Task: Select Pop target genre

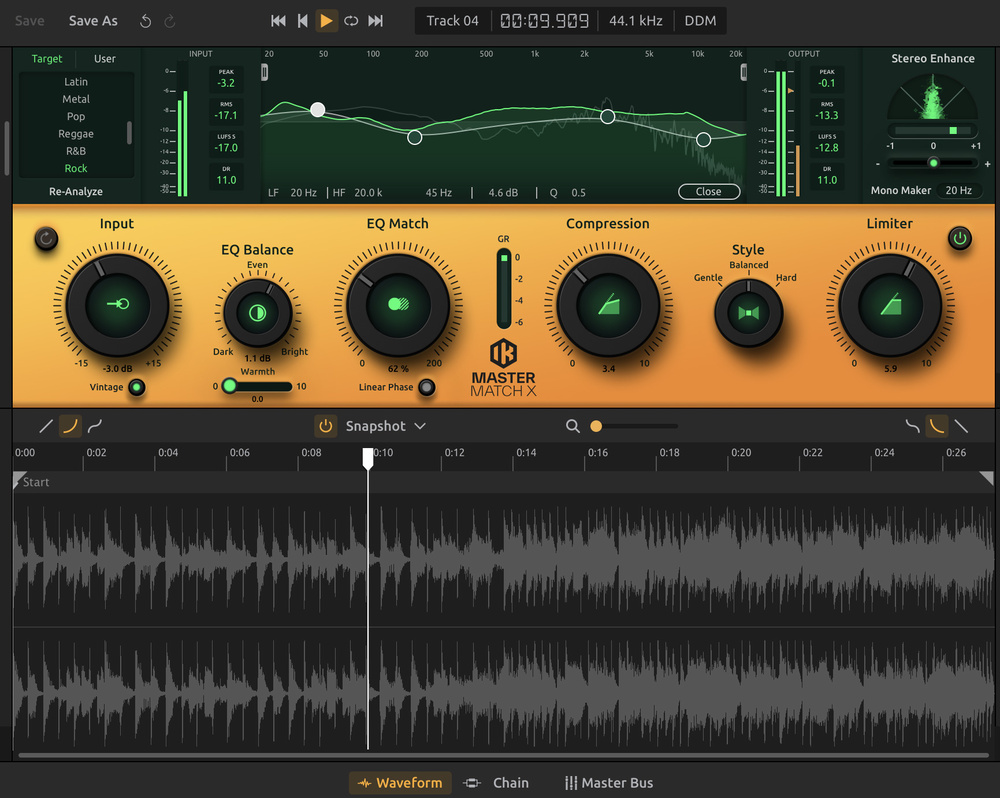Action: [x=76, y=116]
